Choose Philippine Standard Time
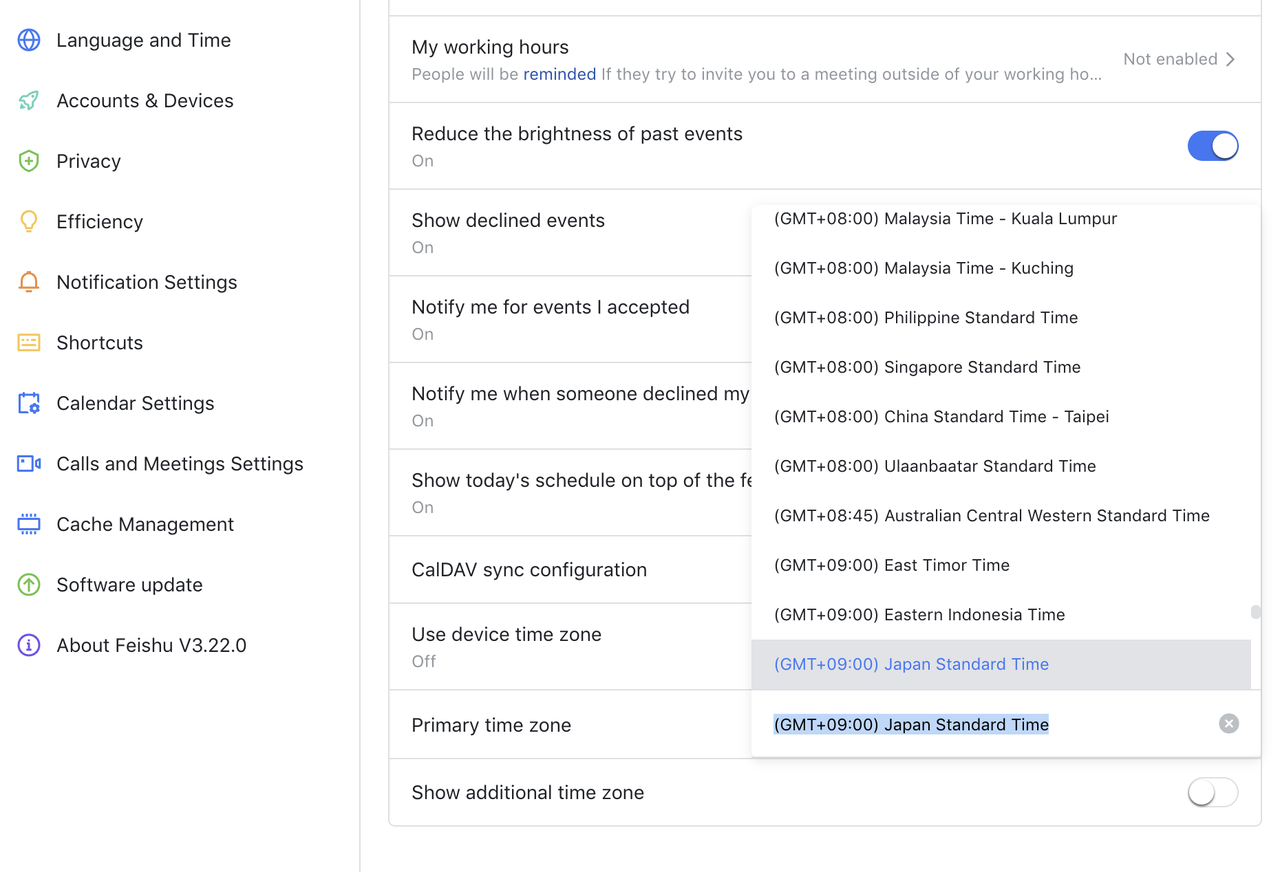 (x=1001, y=317)
